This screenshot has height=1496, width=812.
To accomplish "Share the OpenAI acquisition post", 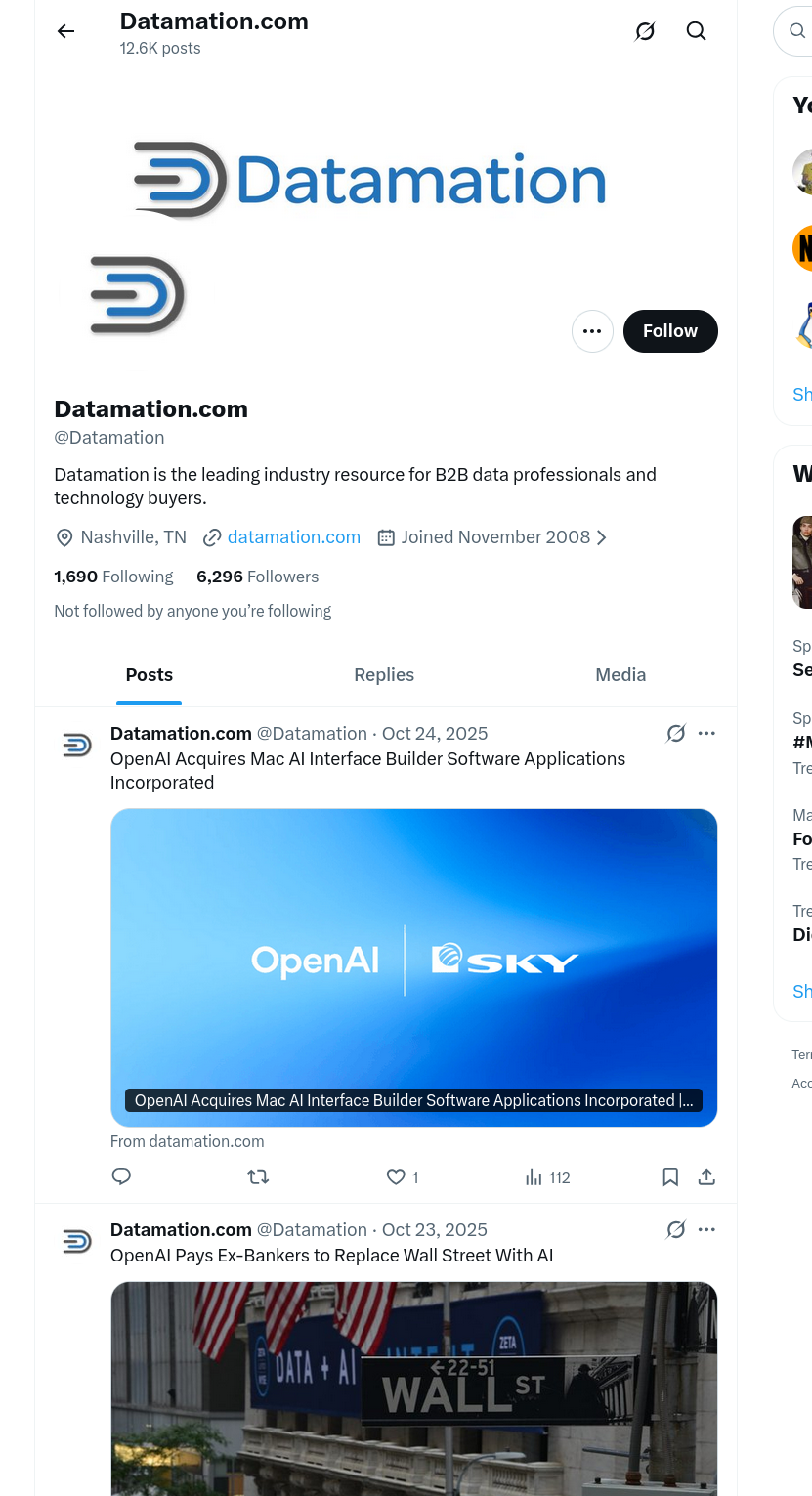I will (705, 1176).
